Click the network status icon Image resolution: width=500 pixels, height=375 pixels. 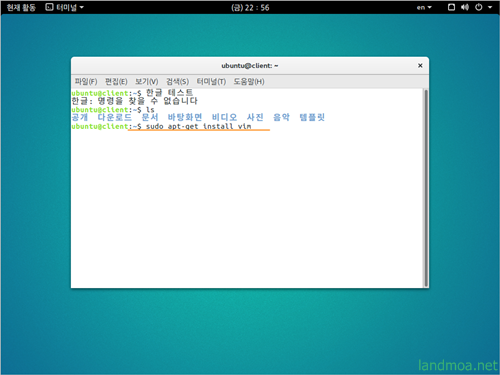[451, 7]
